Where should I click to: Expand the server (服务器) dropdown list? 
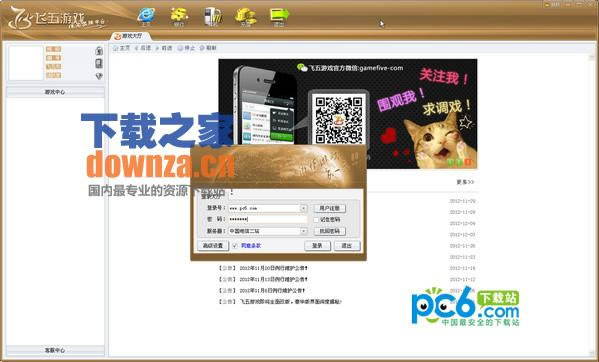pyautogui.click(x=303, y=231)
